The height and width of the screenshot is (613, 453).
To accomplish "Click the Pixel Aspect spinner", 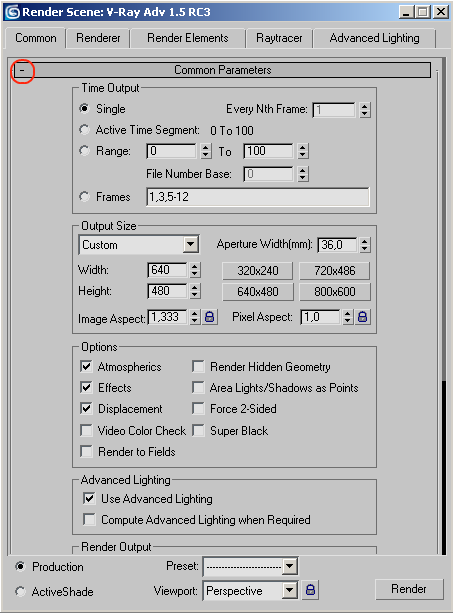I will (347, 317).
